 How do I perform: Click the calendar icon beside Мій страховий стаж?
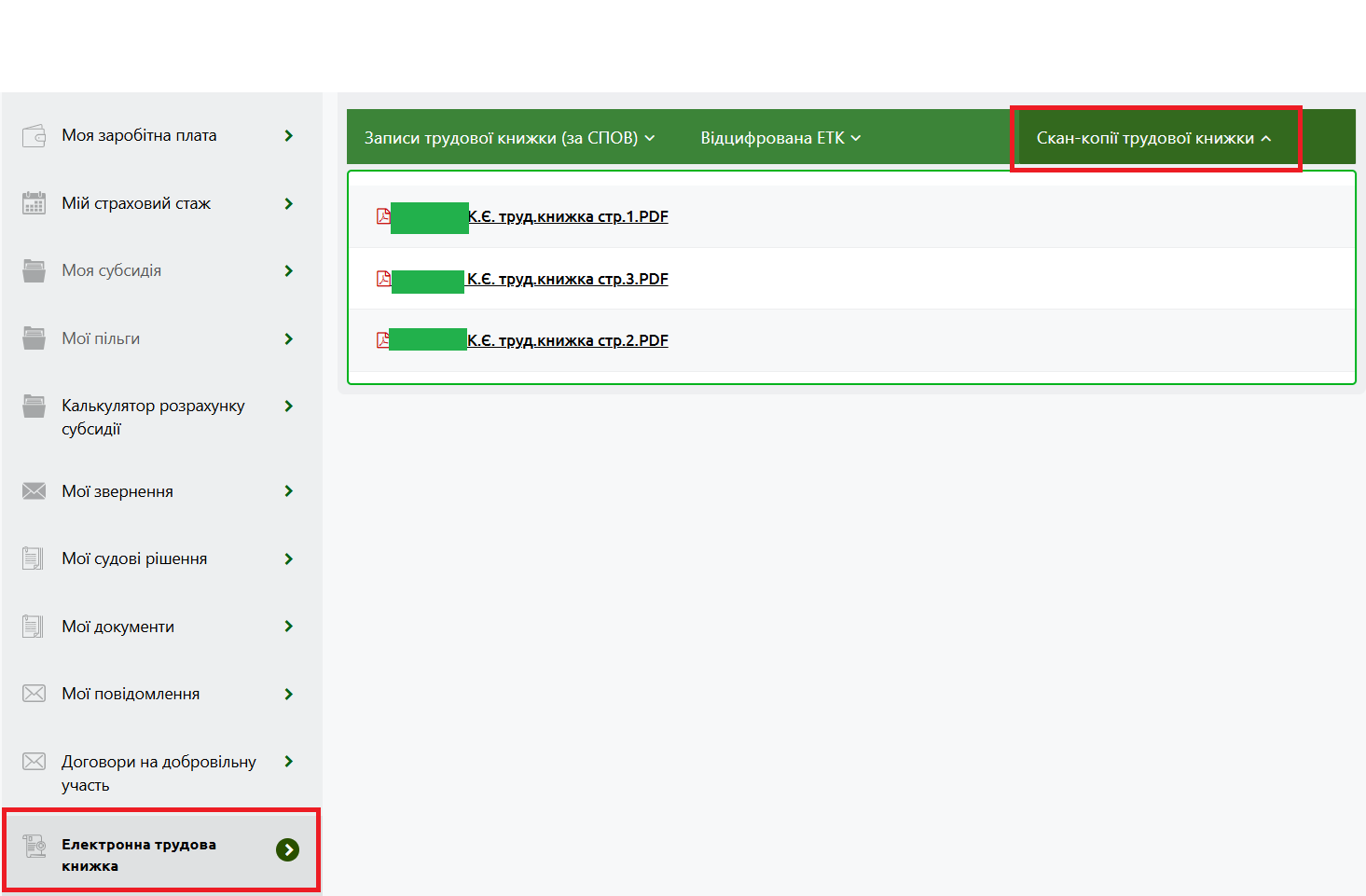34,203
